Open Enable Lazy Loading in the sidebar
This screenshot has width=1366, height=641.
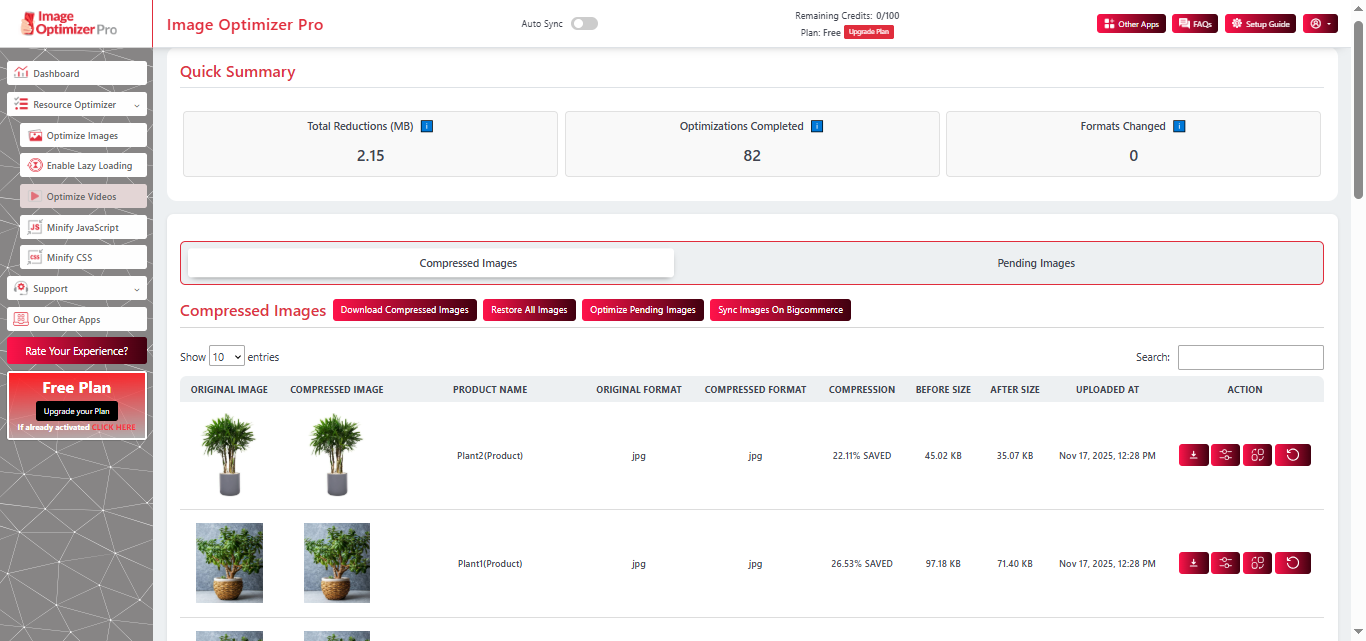[x=83, y=166]
